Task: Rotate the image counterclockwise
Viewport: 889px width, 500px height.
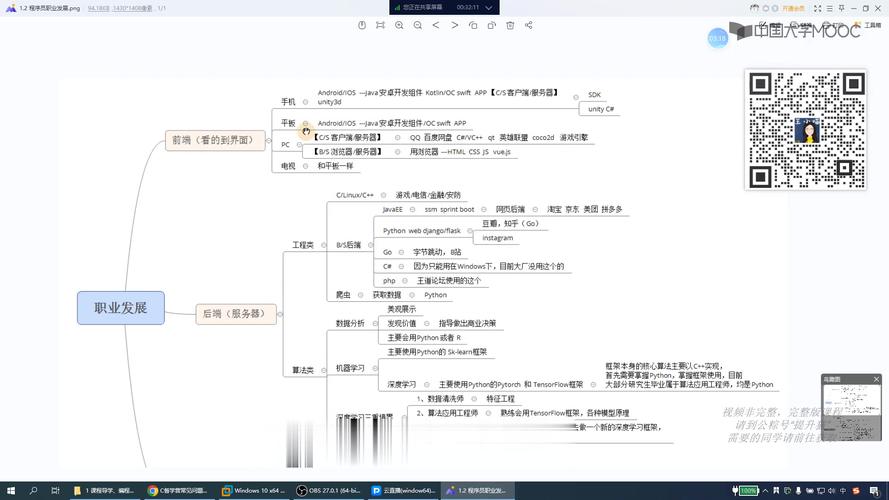Action: click(x=473, y=25)
